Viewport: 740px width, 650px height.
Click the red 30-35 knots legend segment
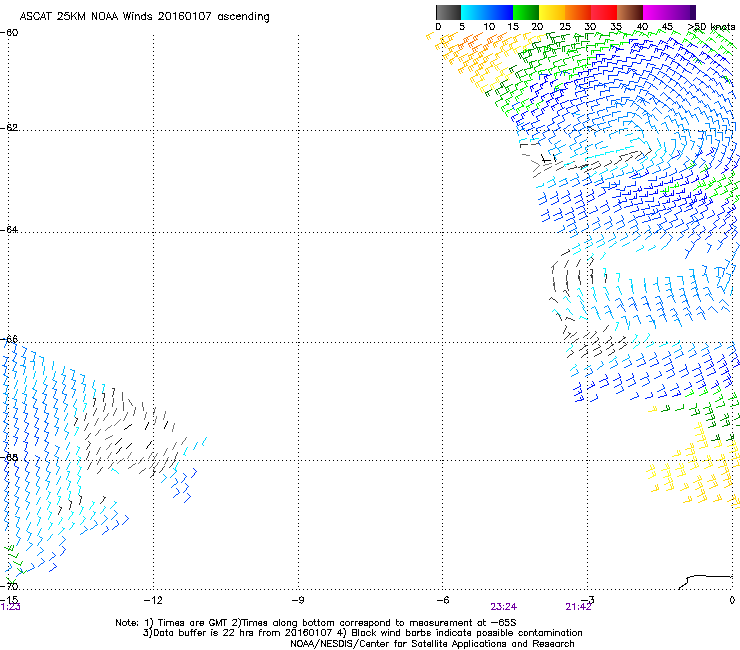click(x=604, y=12)
